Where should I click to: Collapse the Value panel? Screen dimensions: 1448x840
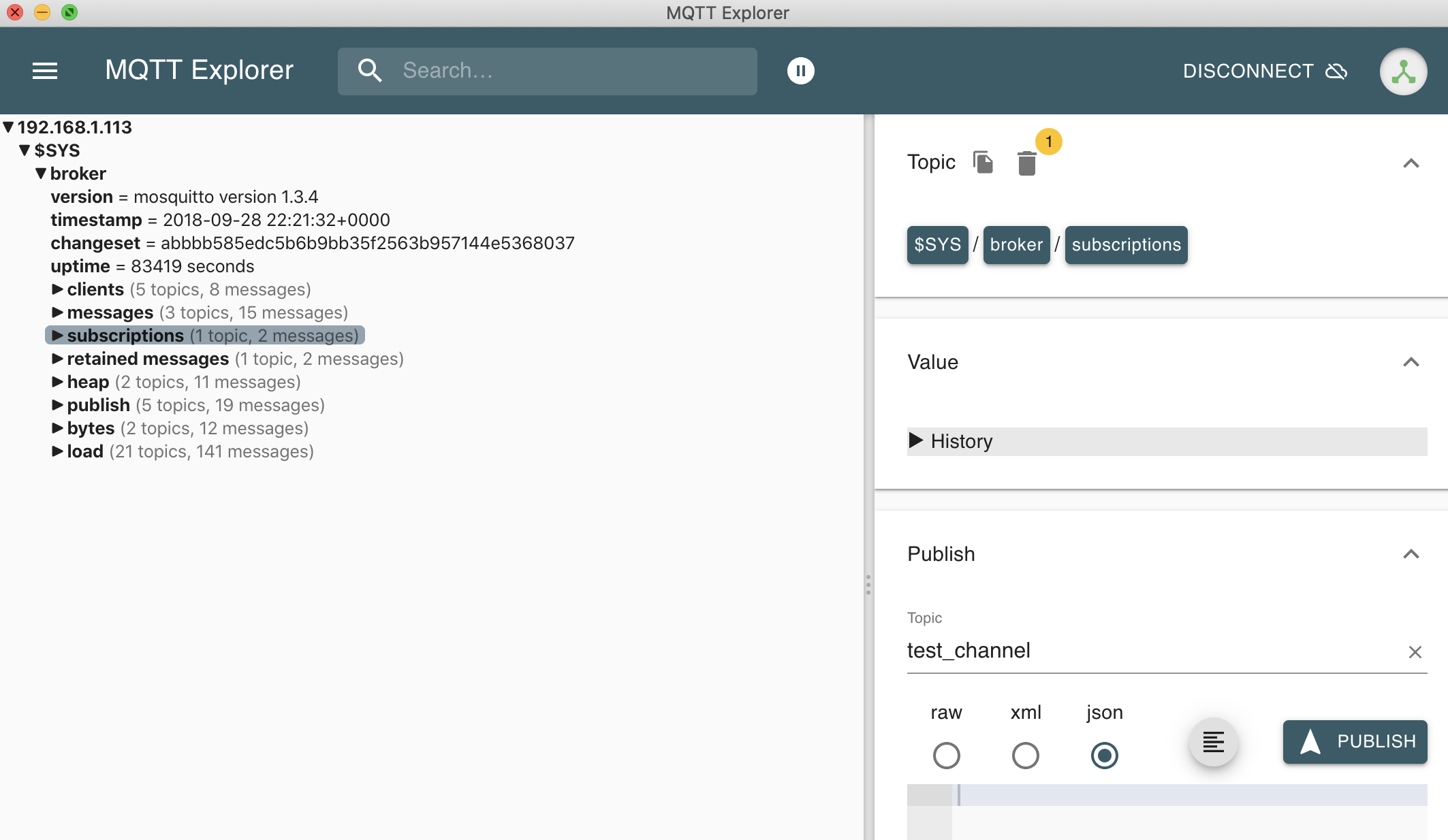[x=1411, y=362]
